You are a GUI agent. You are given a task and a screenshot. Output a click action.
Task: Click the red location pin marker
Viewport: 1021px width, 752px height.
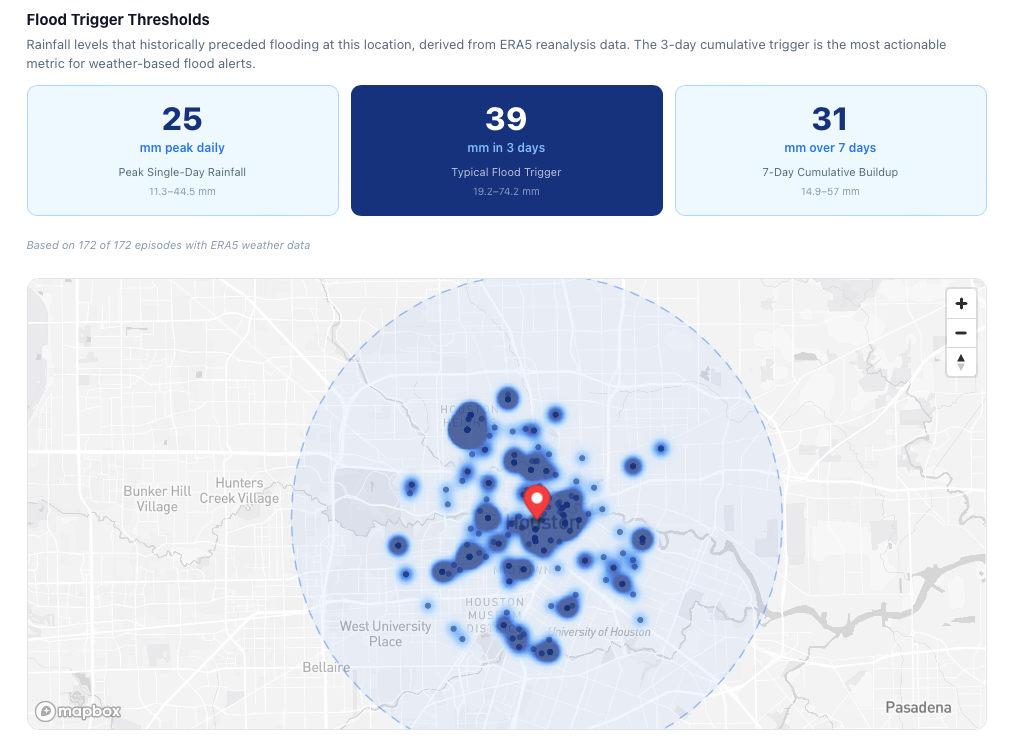click(x=537, y=500)
